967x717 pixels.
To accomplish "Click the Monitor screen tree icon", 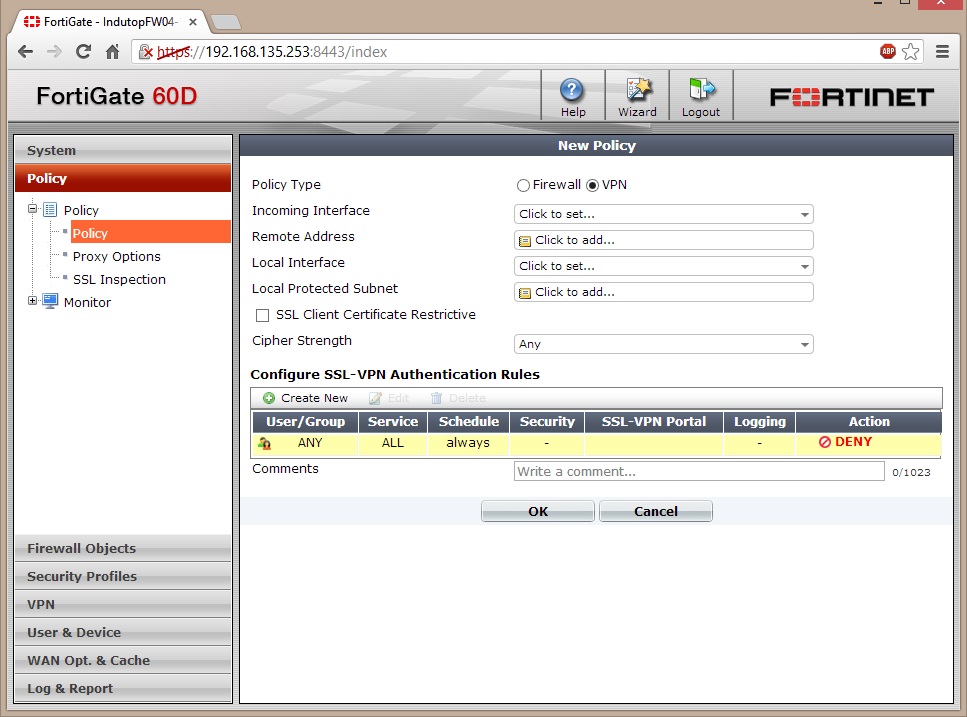I will (50, 302).
